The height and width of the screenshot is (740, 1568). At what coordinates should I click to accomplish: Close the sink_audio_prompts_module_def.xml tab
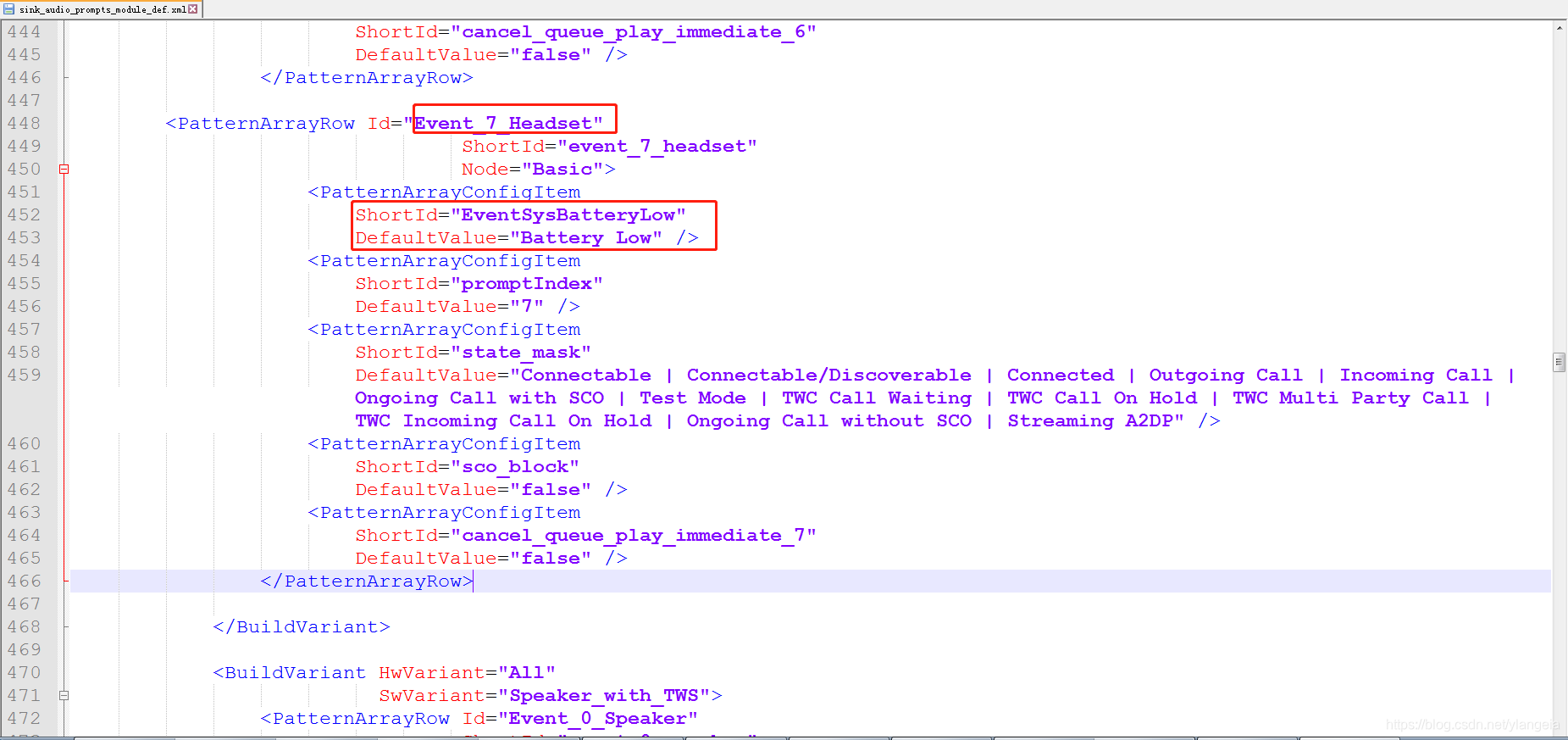193,9
